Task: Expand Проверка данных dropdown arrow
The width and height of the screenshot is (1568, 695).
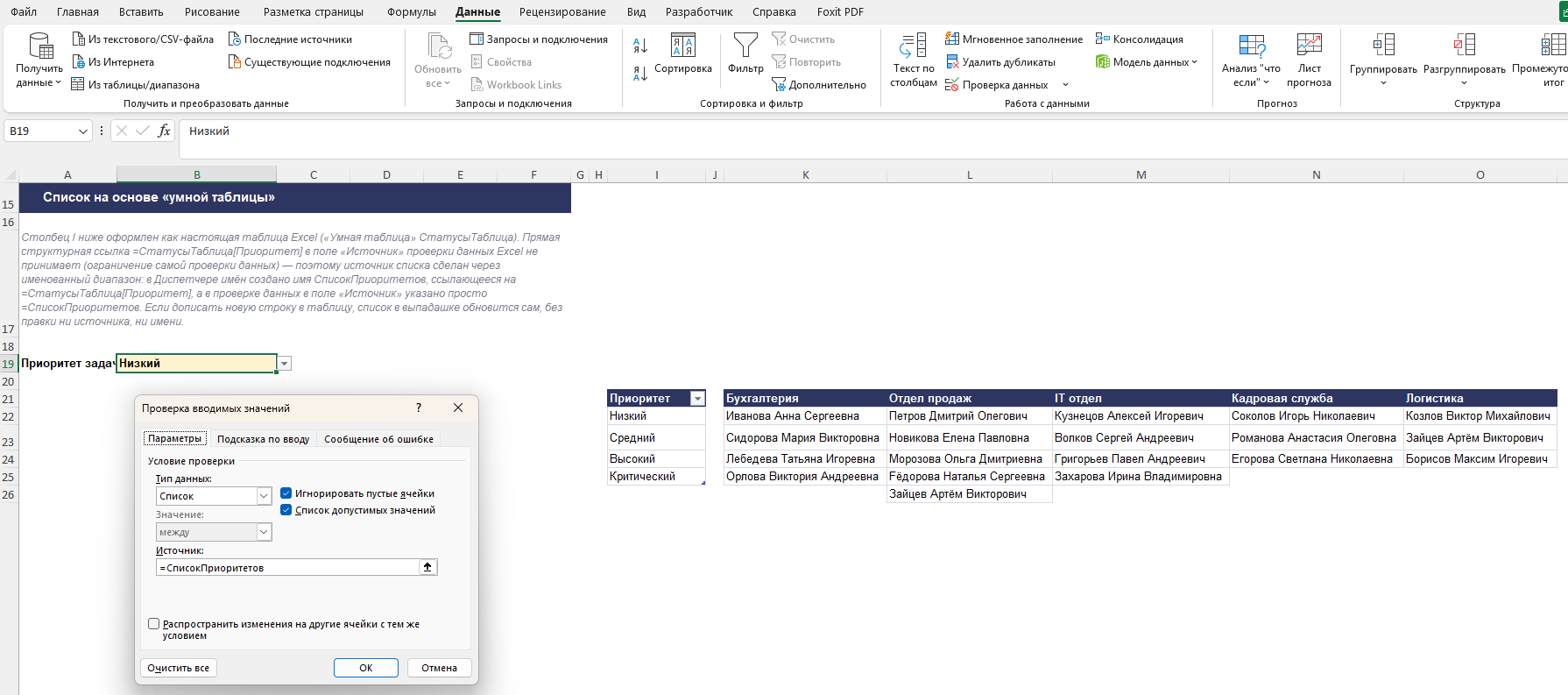Action: pos(1065,85)
